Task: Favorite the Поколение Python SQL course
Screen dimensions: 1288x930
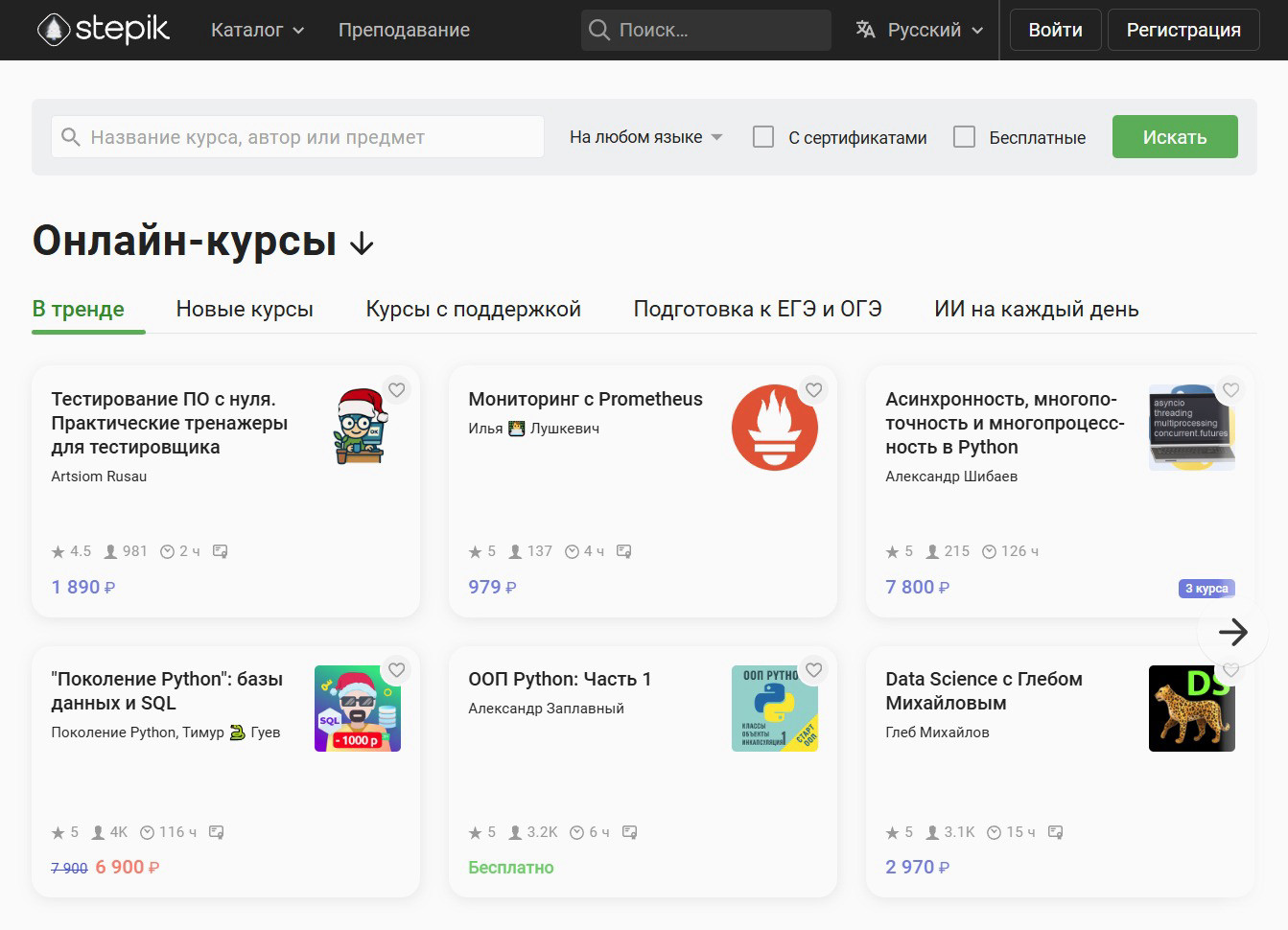Action: coord(396,670)
